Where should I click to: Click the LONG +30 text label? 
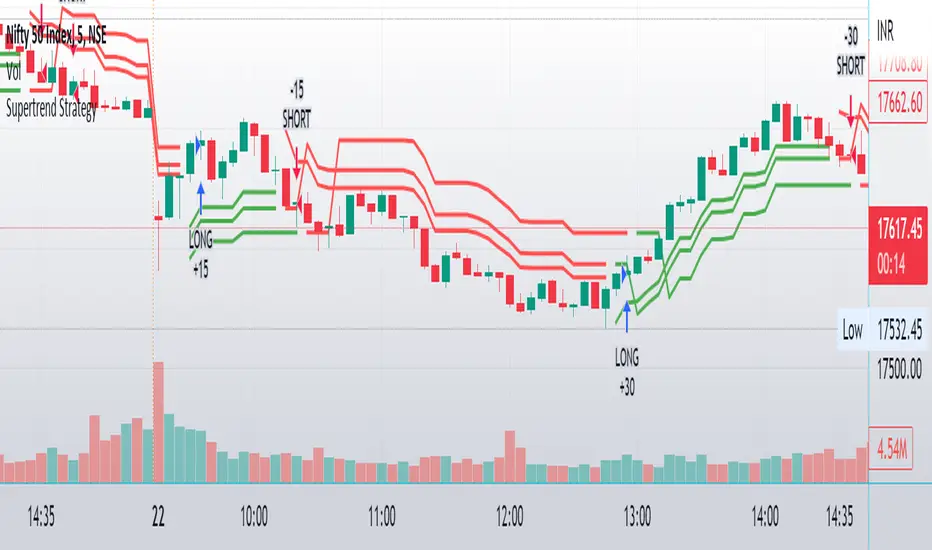pos(627,368)
